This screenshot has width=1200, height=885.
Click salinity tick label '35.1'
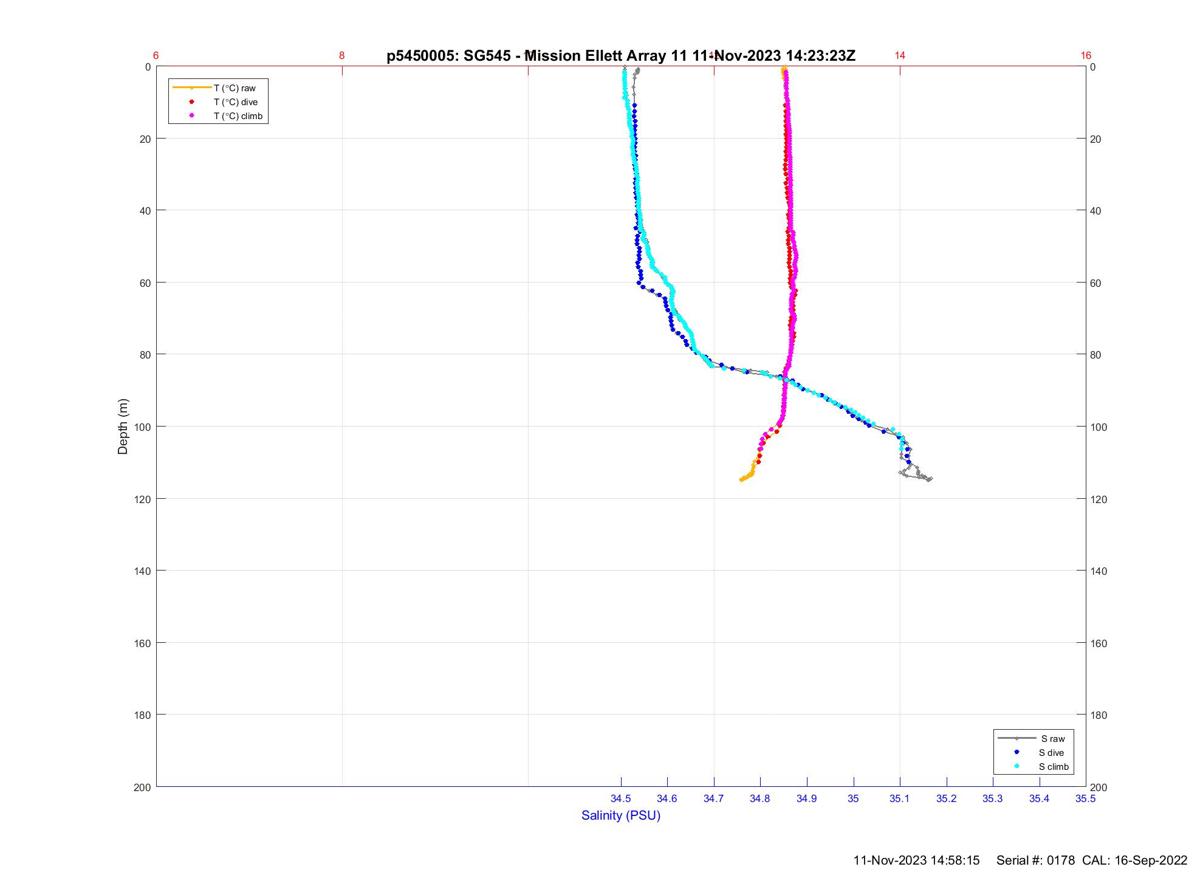(x=900, y=798)
